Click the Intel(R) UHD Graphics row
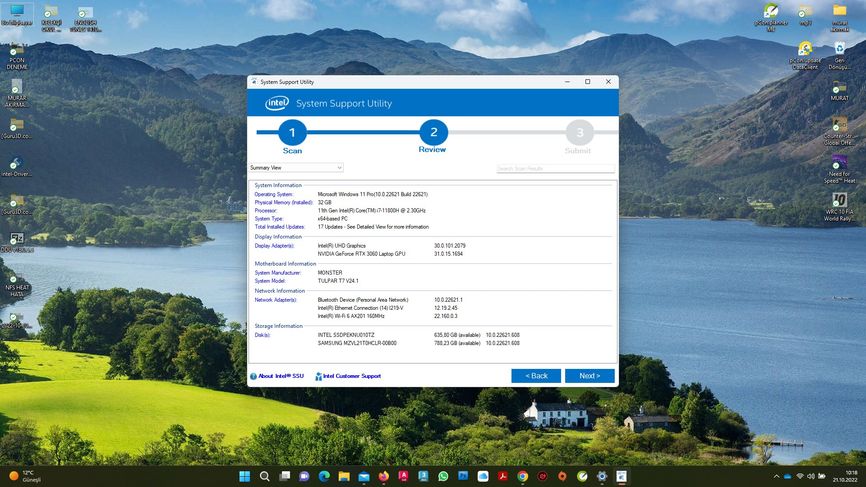Image resolution: width=866 pixels, height=487 pixels. coord(392,246)
